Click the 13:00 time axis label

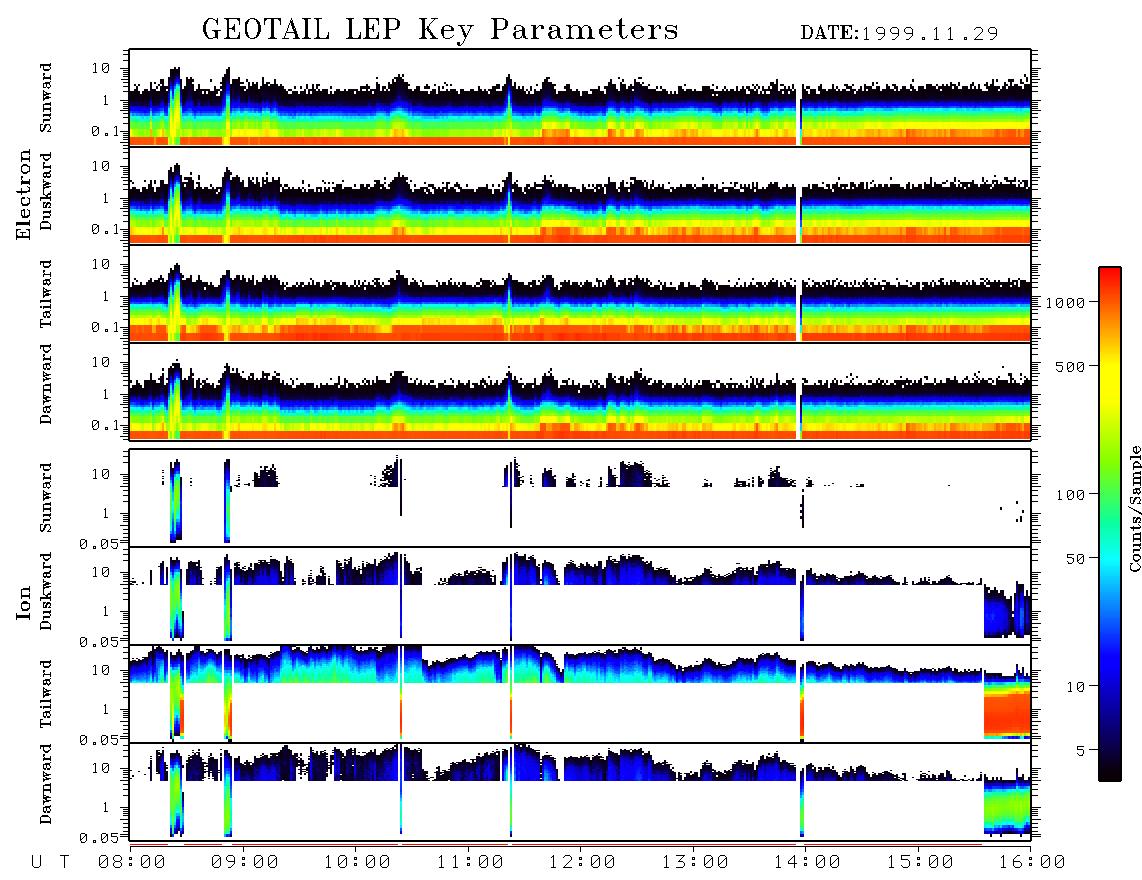[x=696, y=863]
